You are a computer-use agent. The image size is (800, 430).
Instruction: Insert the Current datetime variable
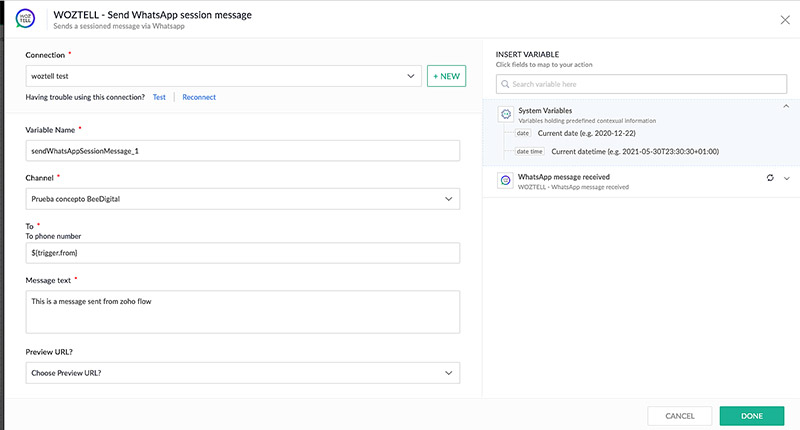[x=635, y=151]
